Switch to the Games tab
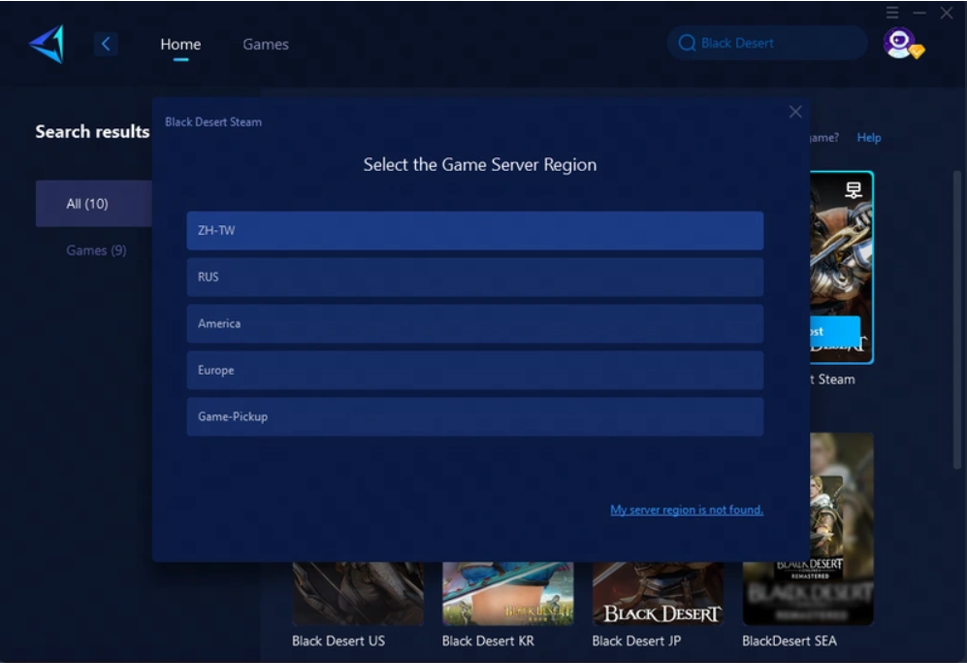Screen dimensions: 967x663 [x=265, y=44]
